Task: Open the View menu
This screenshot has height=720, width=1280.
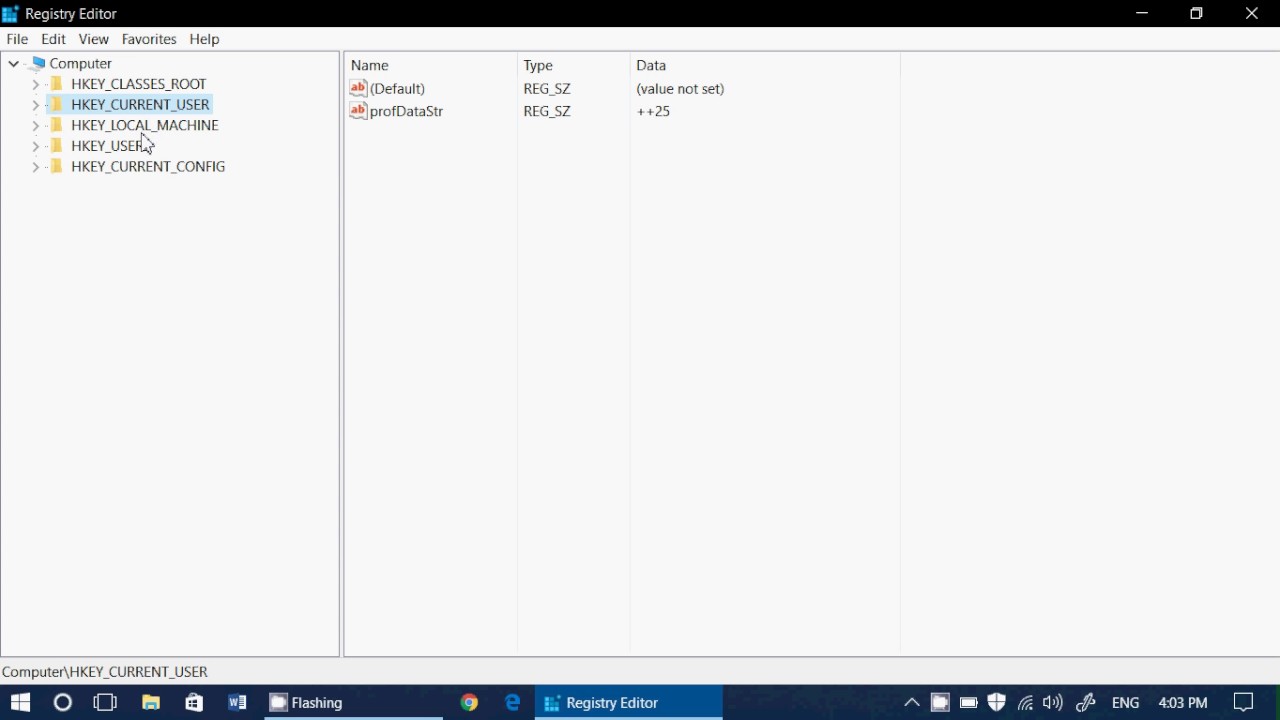Action: 93,39
